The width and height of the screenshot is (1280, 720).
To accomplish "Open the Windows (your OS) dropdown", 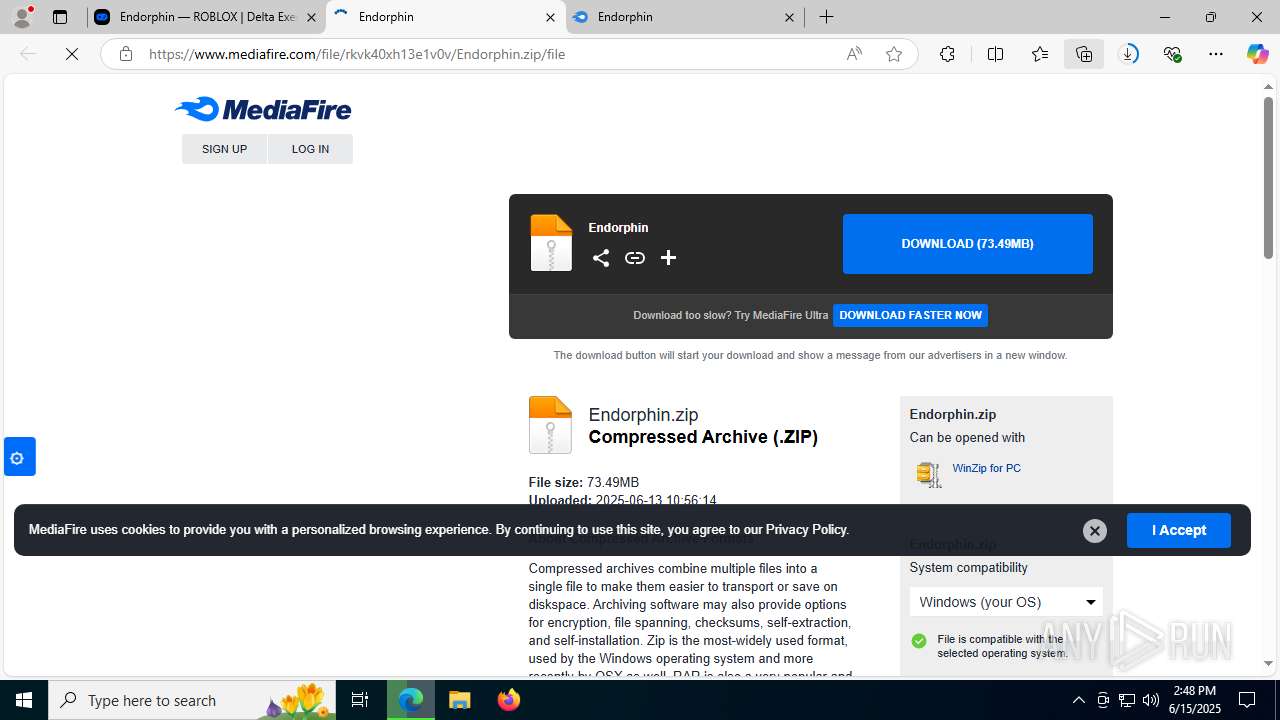I will point(1006,602).
